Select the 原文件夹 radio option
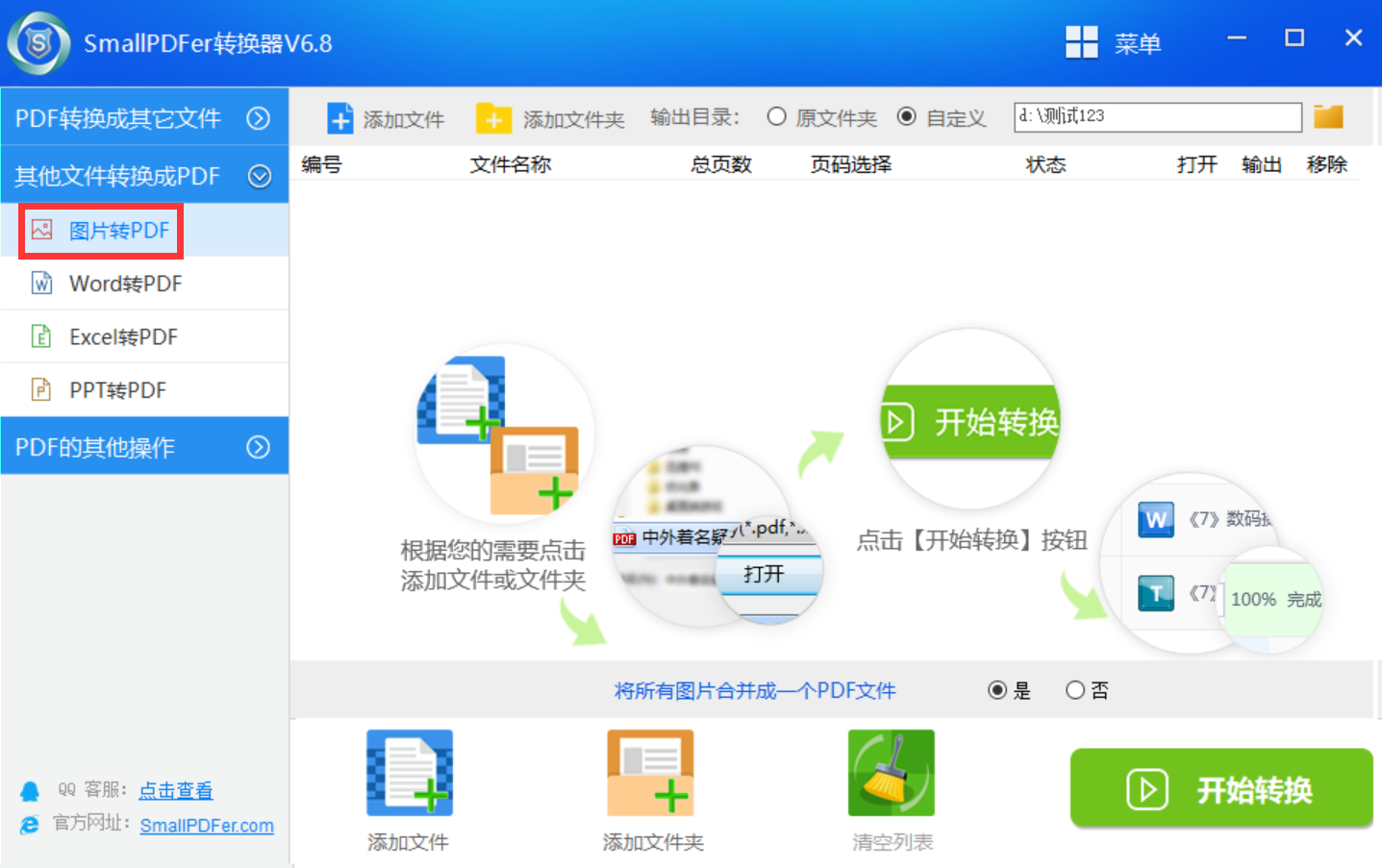Image resolution: width=1382 pixels, height=868 pixels. pos(777,116)
